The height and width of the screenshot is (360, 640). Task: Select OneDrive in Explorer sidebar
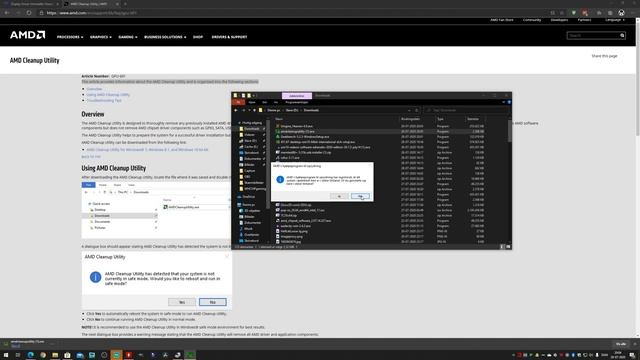(x=249, y=197)
